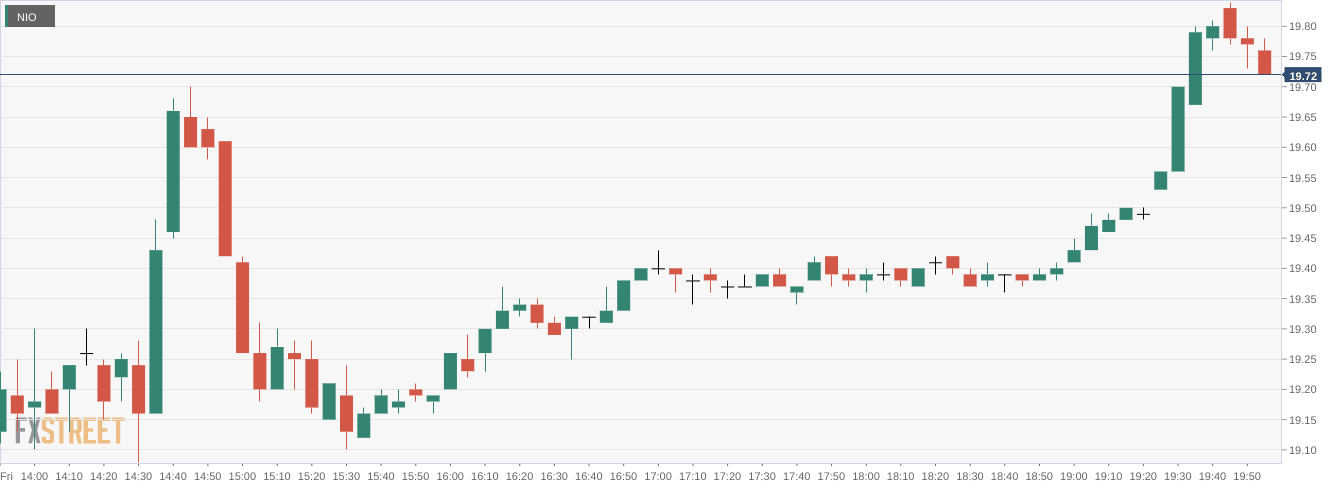Select the 16:00 mark on time axis

[450, 477]
